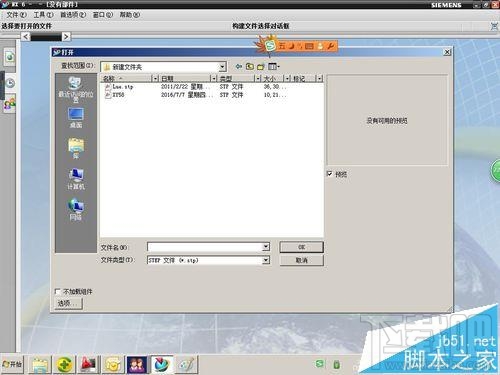Screen dimensions: 500x375
Task: Sort by 名称 column header
Action: click(x=126, y=78)
